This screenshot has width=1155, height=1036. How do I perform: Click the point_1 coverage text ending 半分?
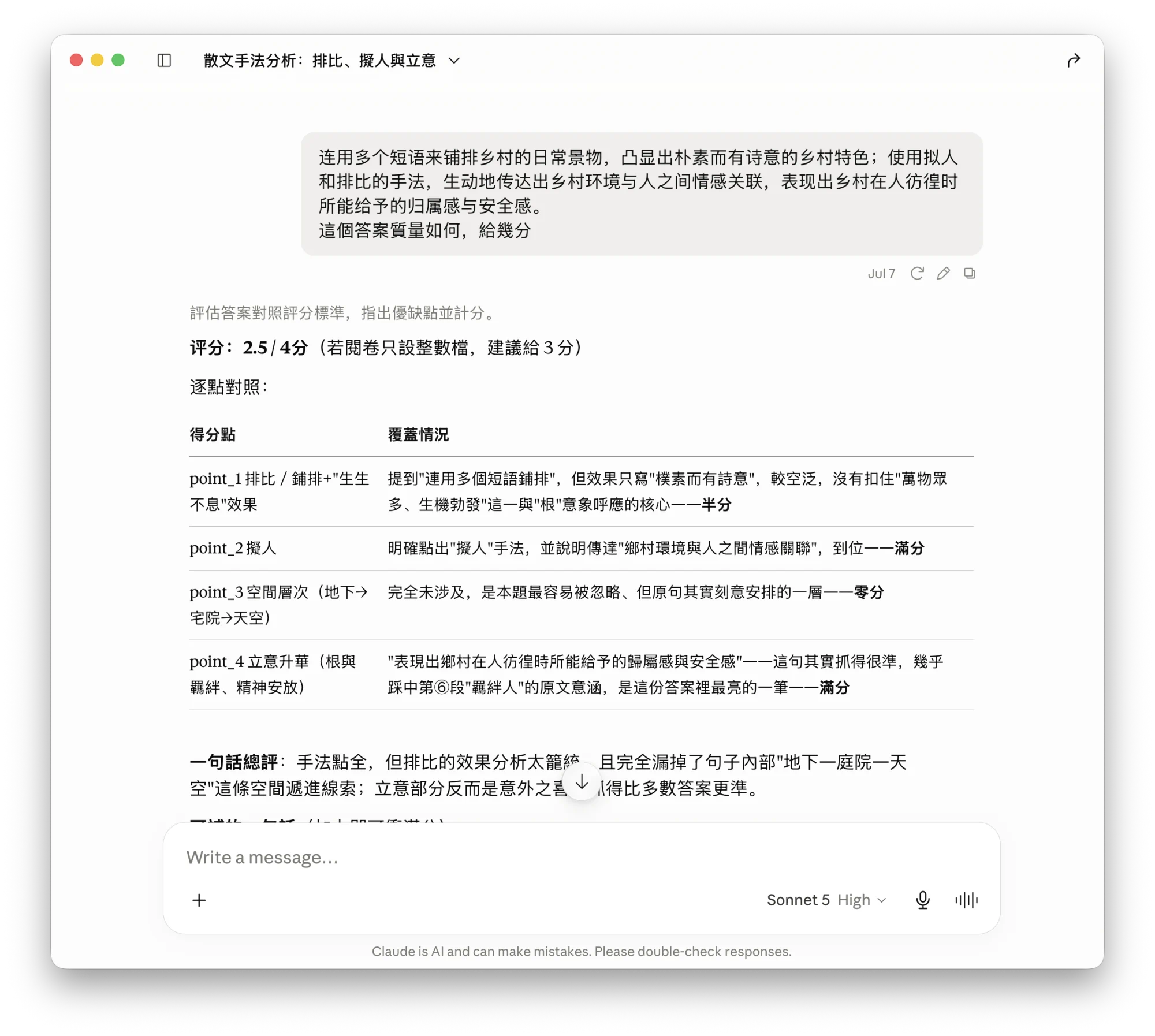(x=668, y=491)
